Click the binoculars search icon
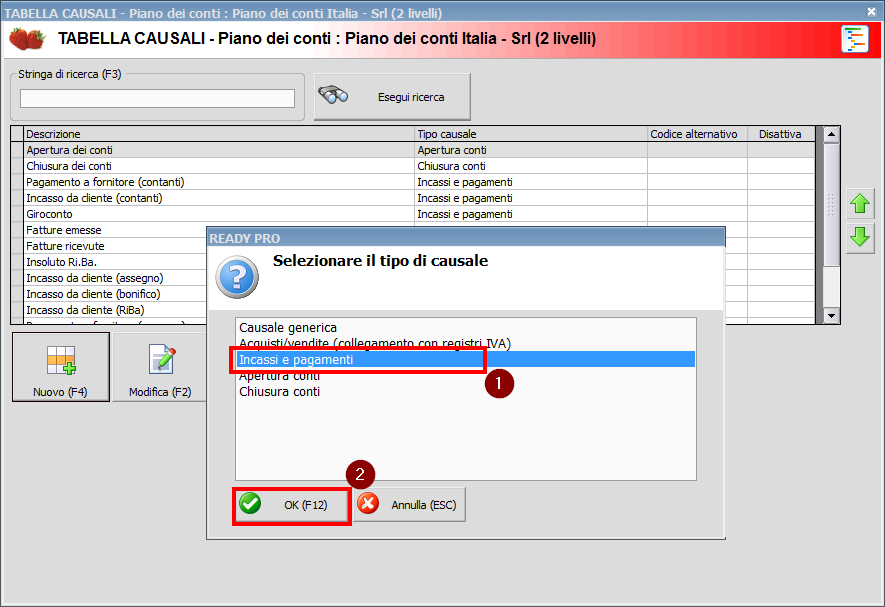Image resolution: width=885 pixels, height=607 pixels. coord(333,96)
